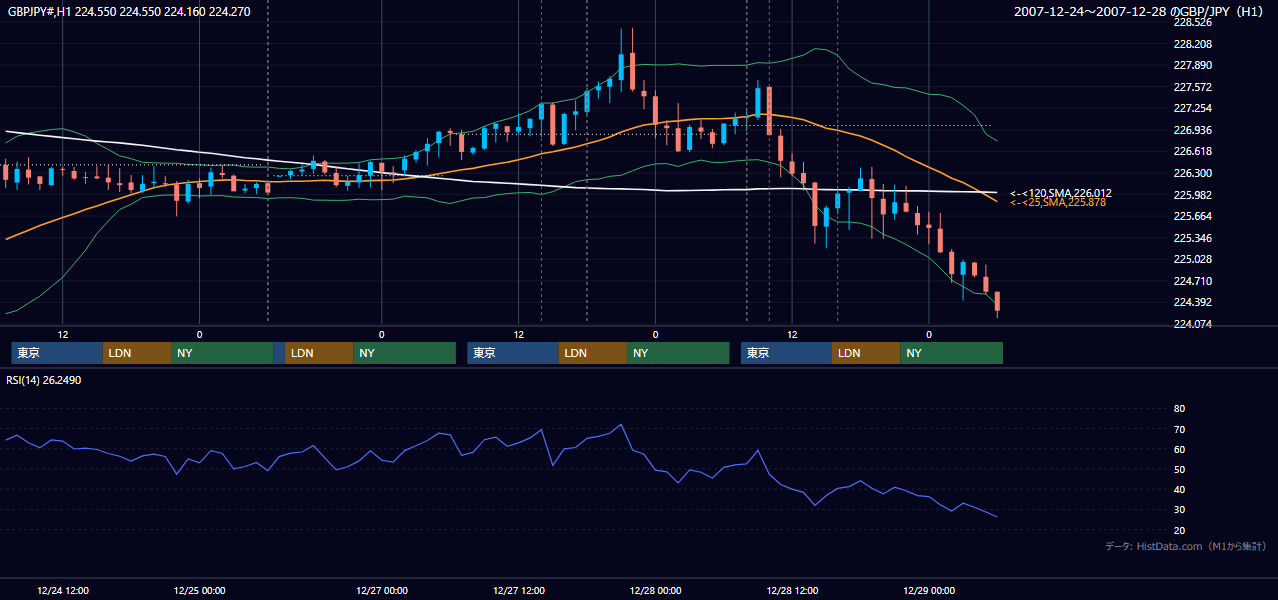Click the RSI scale value 80

(1179, 409)
